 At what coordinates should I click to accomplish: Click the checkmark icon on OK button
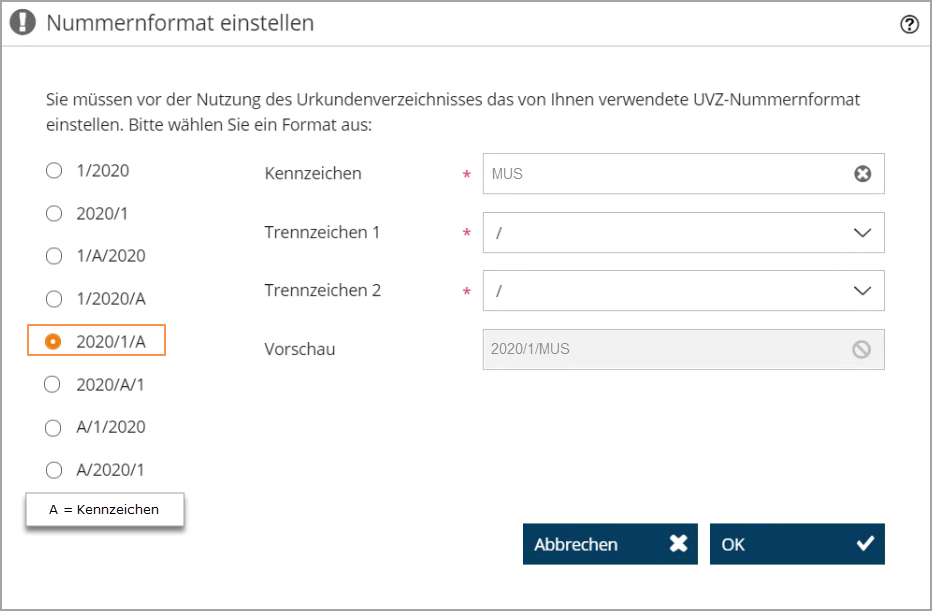[865, 543]
